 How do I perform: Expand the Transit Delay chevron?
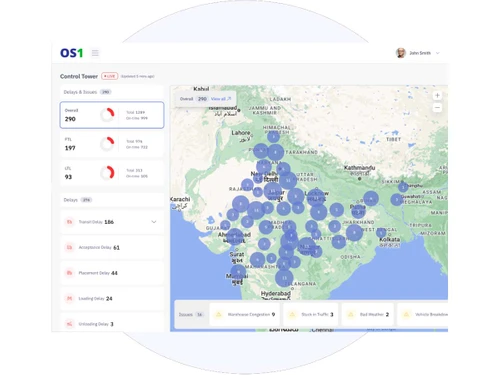click(154, 222)
